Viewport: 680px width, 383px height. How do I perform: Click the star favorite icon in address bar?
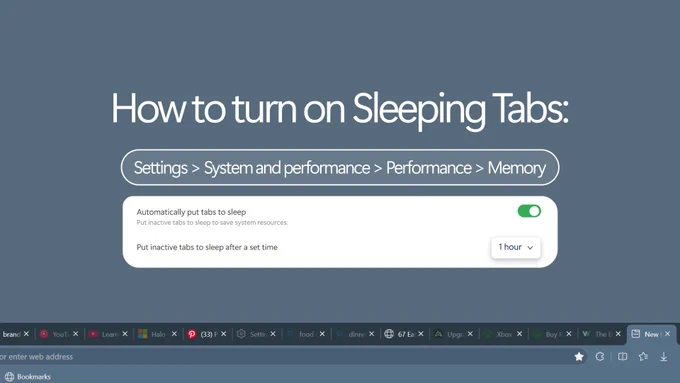tap(579, 357)
